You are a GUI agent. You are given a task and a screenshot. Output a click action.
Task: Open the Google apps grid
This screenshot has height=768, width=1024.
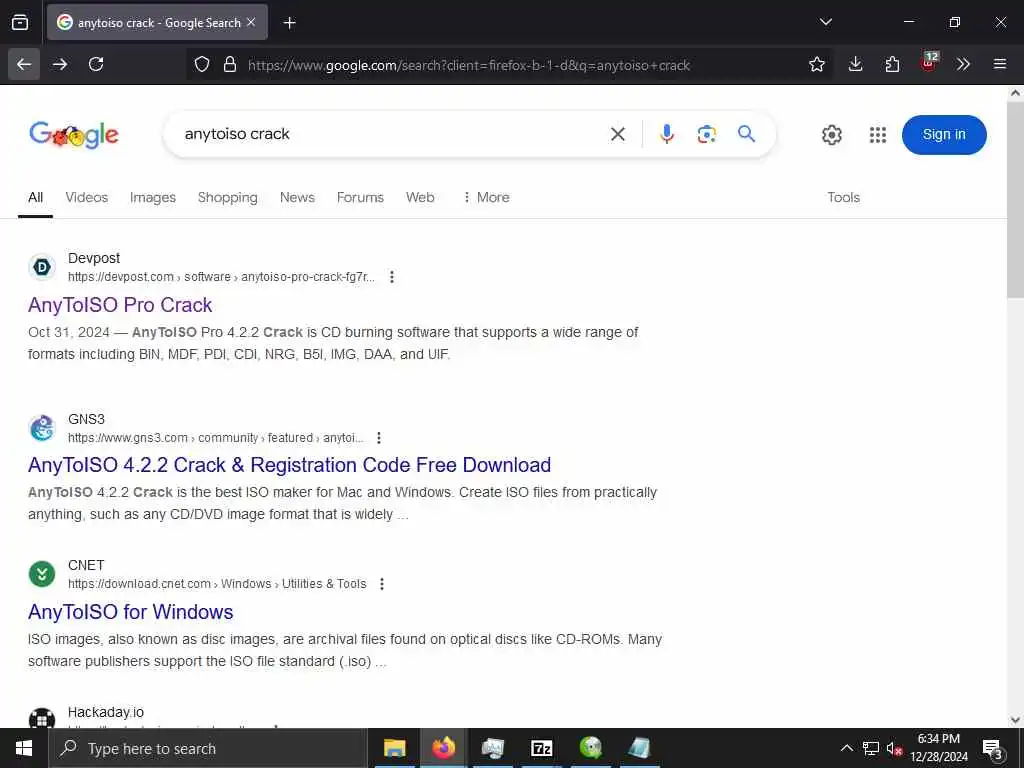click(878, 135)
